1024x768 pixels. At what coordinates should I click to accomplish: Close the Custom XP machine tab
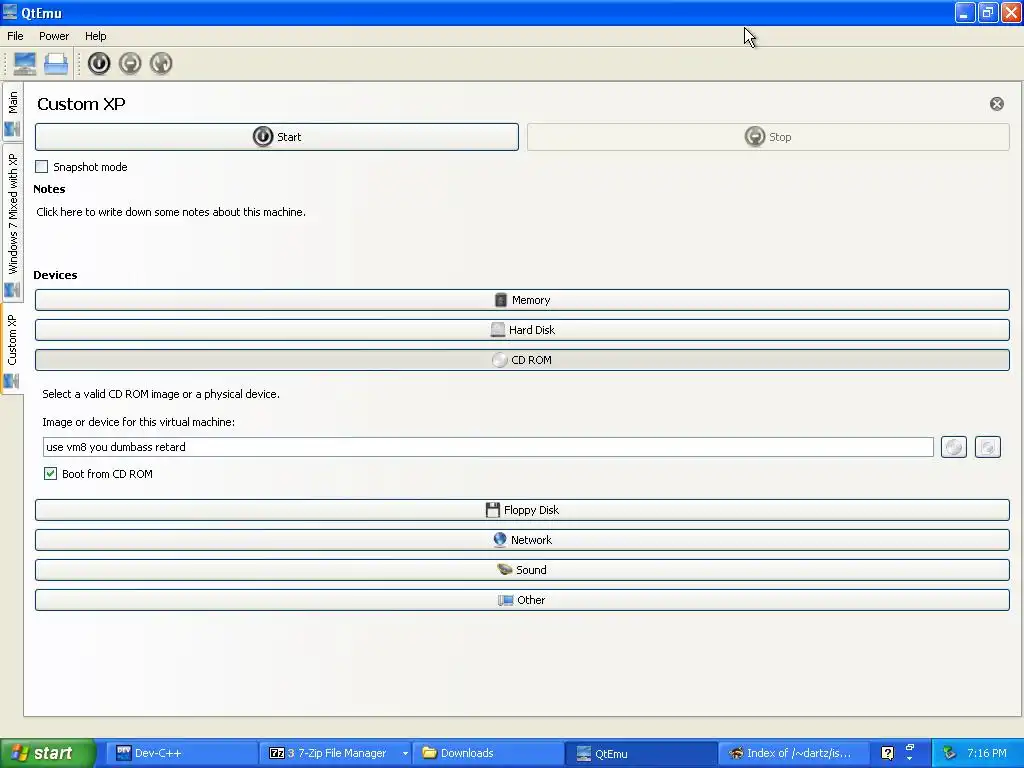tap(997, 104)
